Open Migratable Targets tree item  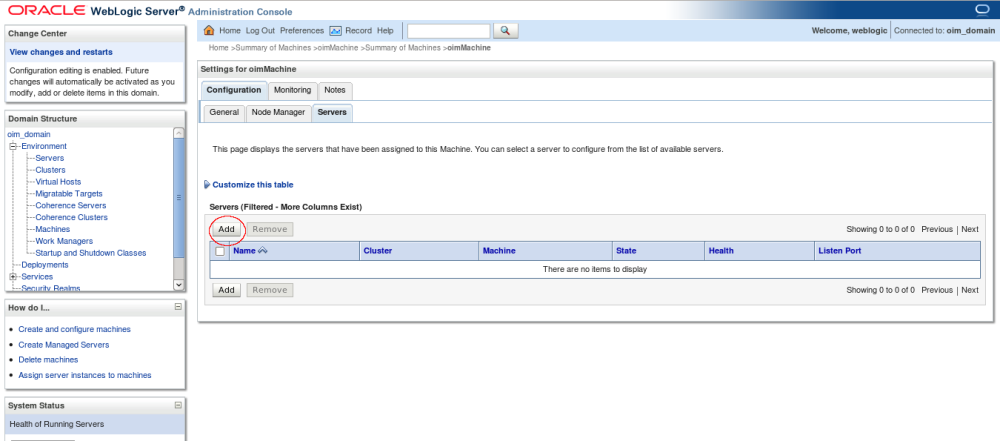[69, 193]
